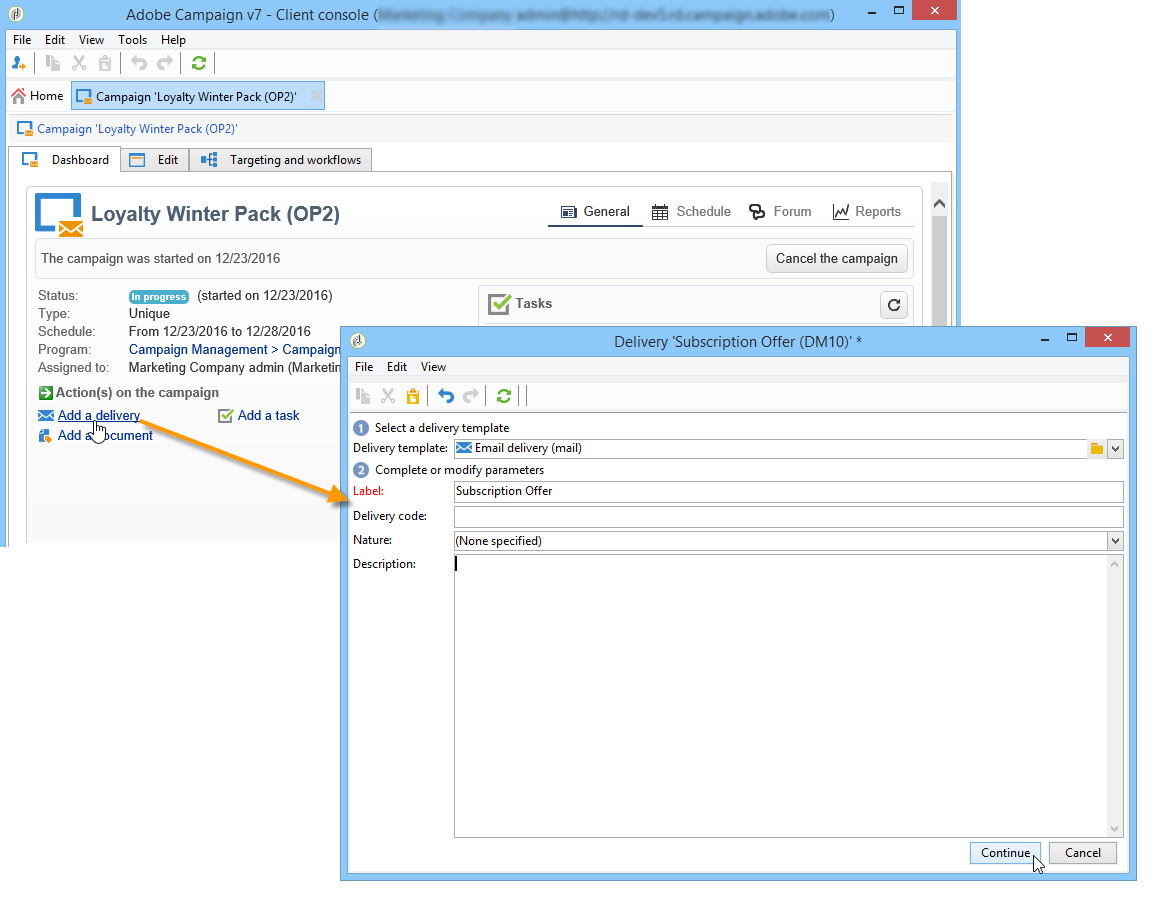
Task: Click Add a document link
Action: pos(105,436)
